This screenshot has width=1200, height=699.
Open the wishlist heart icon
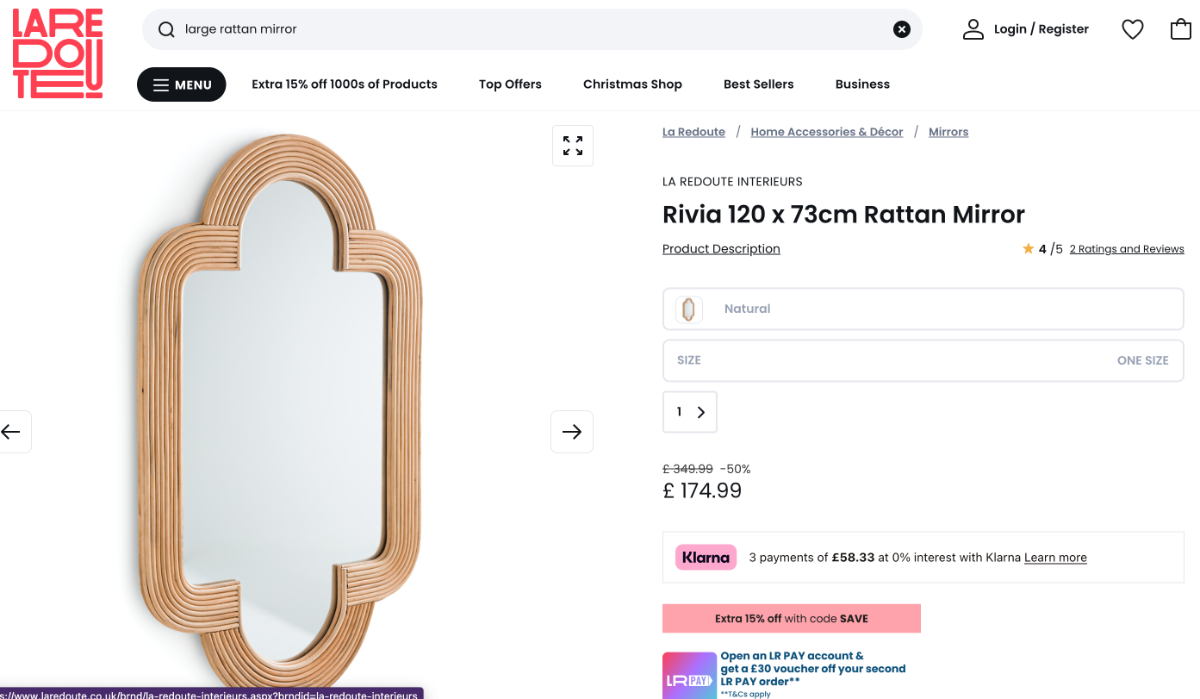pyautogui.click(x=1132, y=30)
